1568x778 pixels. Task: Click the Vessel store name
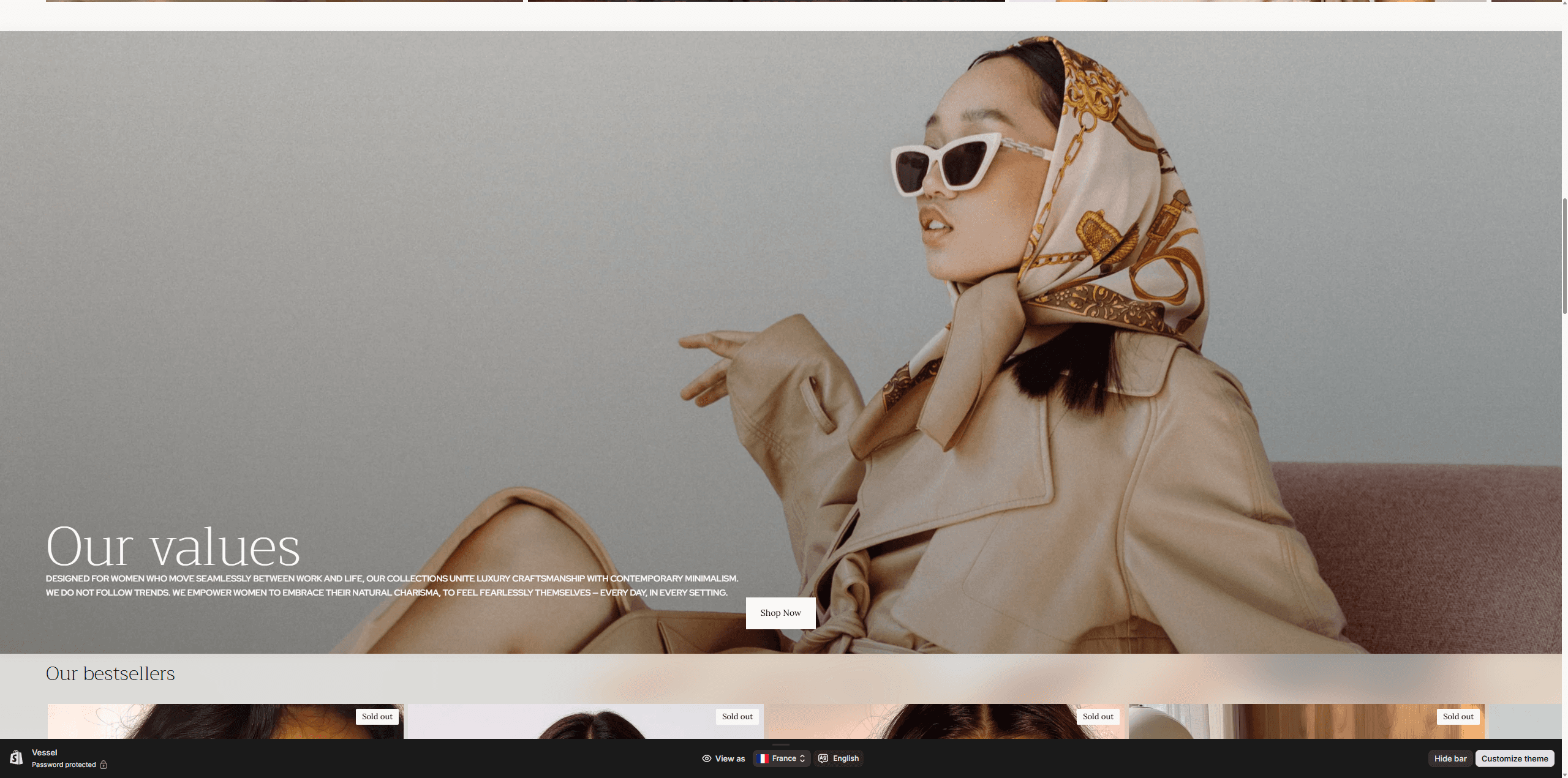click(x=43, y=752)
